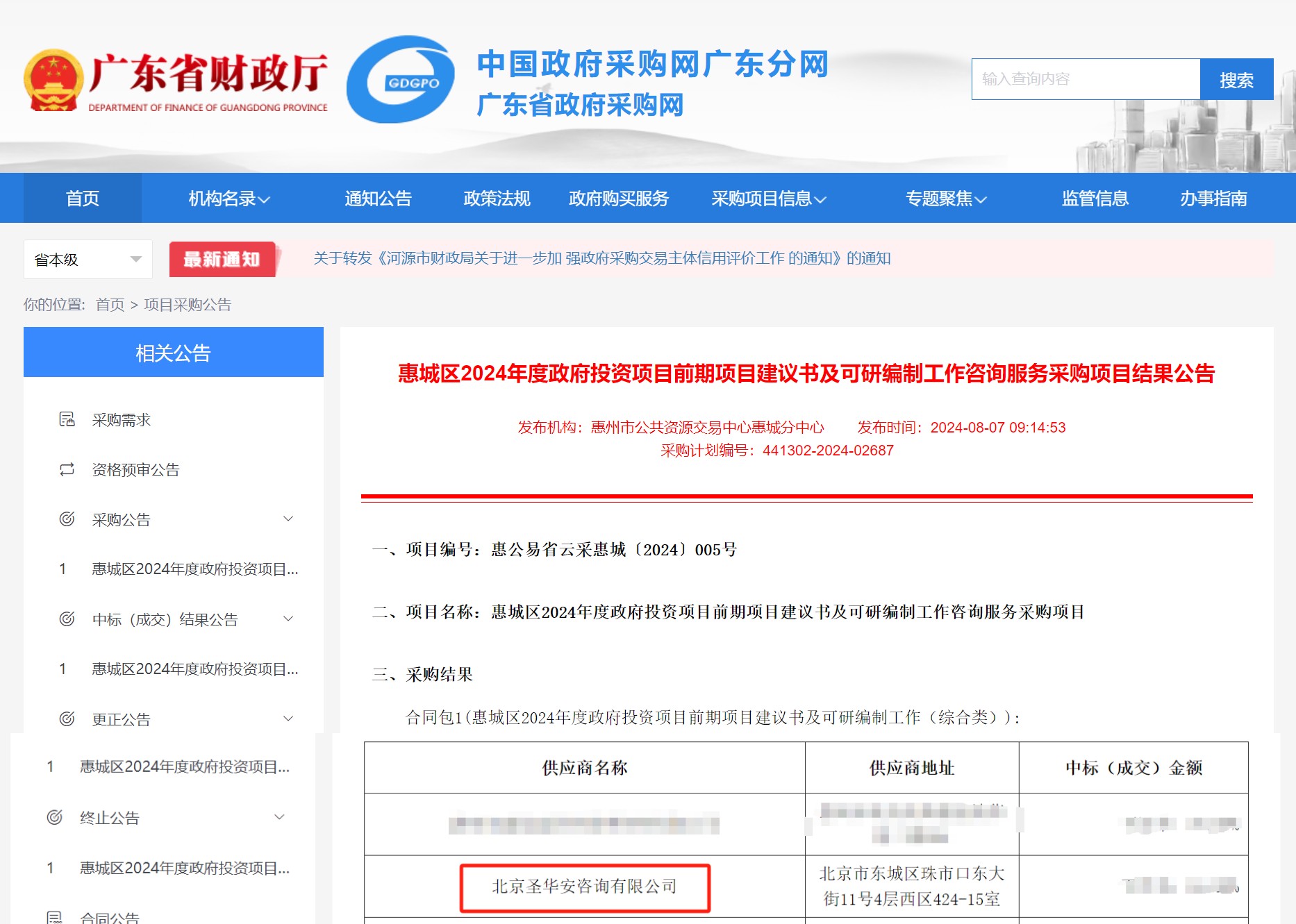
Task: Click the 搜索 search button
Action: (x=1237, y=80)
